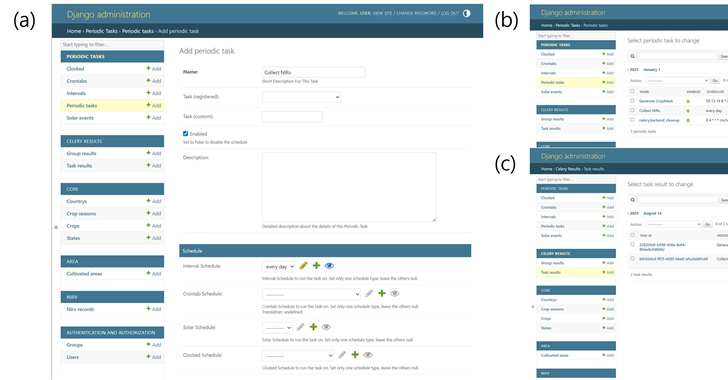Image resolution: width=728 pixels, height=380 pixels.
Task: Add new Crontab Schedule with green plus
Action: pos(382,293)
